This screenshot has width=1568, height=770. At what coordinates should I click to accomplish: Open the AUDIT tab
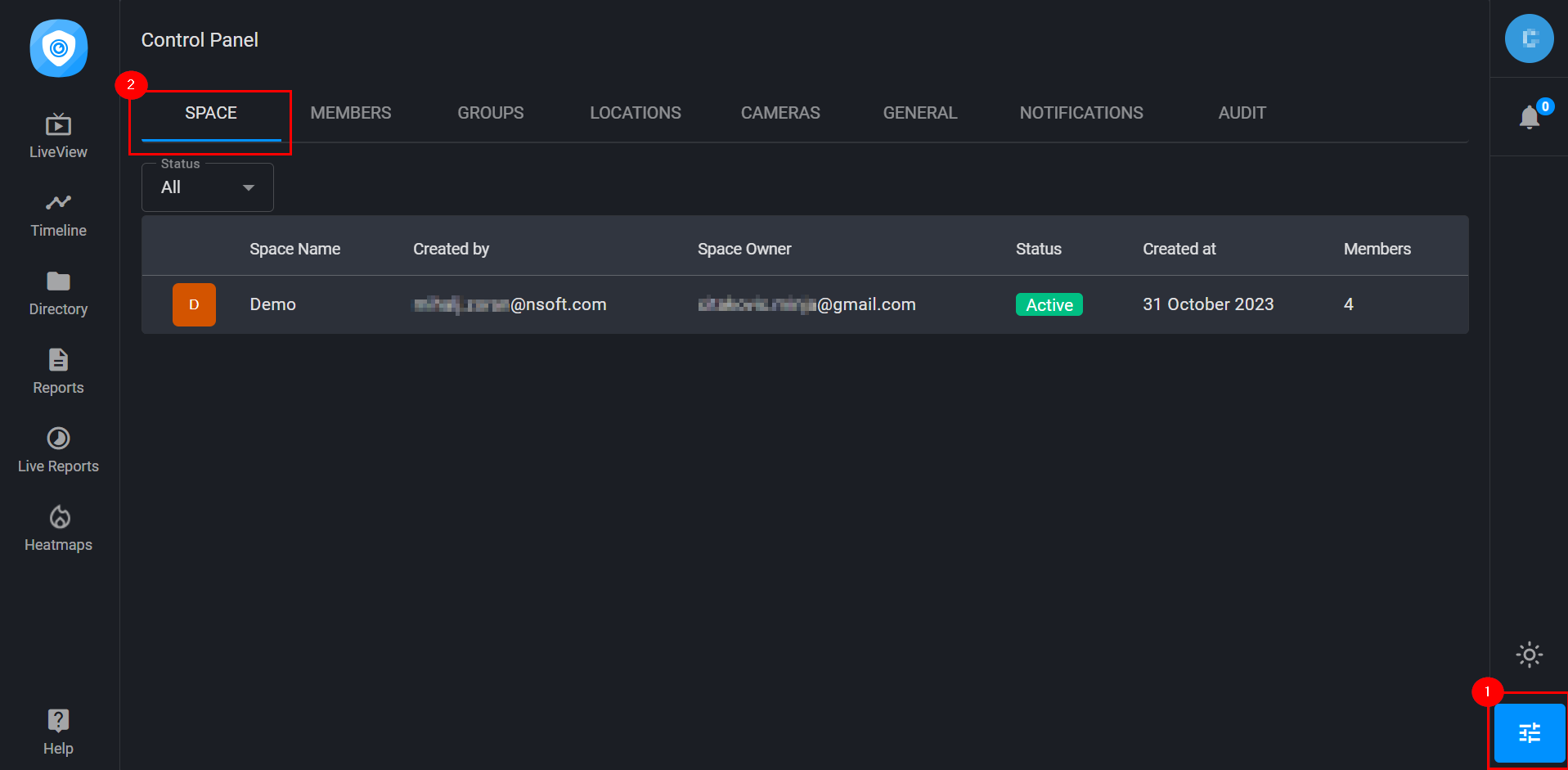coord(1242,113)
